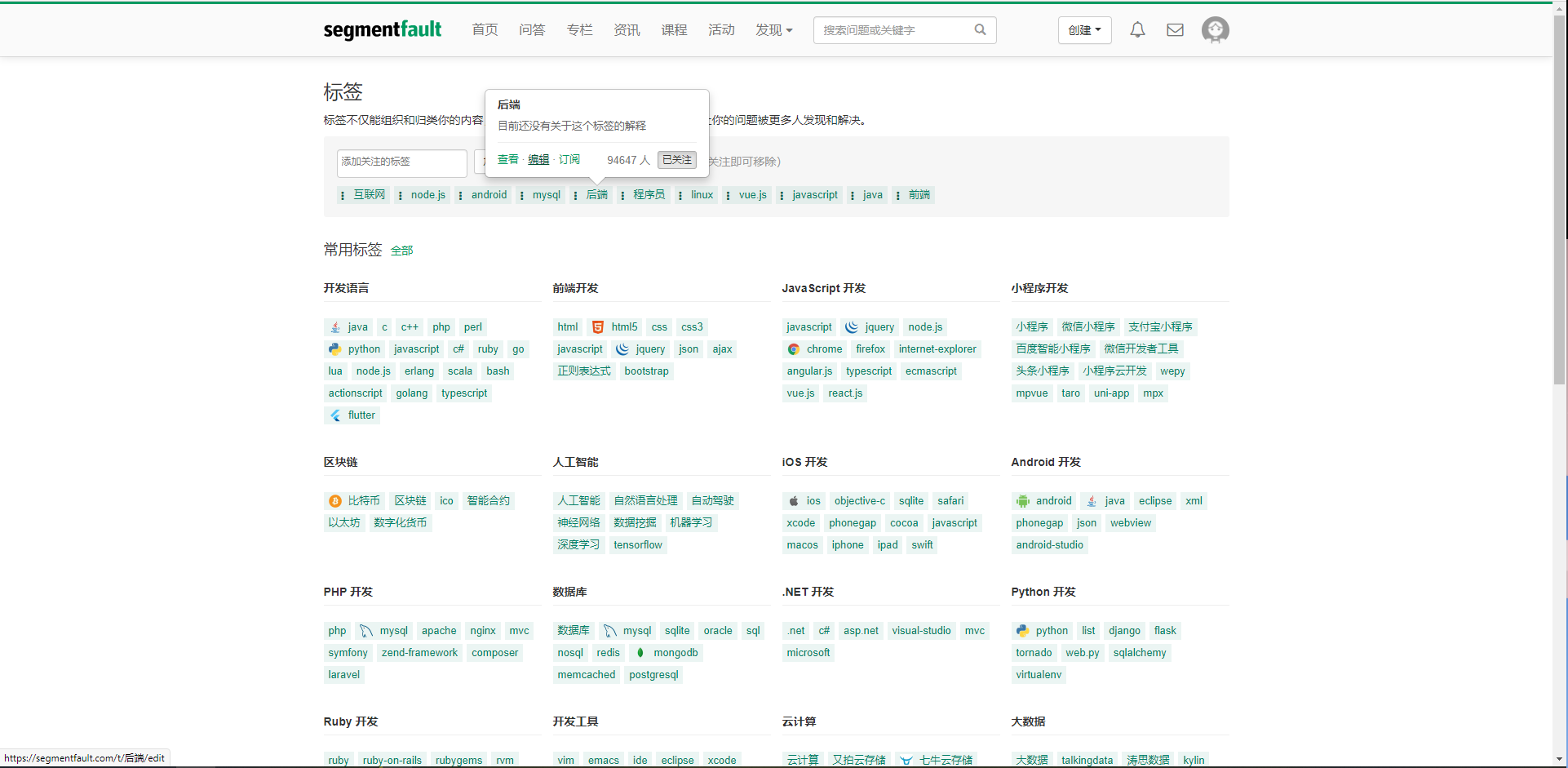Open the 微信小程序 tag
This screenshot has height=768, width=1568.
click(1088, 327)
